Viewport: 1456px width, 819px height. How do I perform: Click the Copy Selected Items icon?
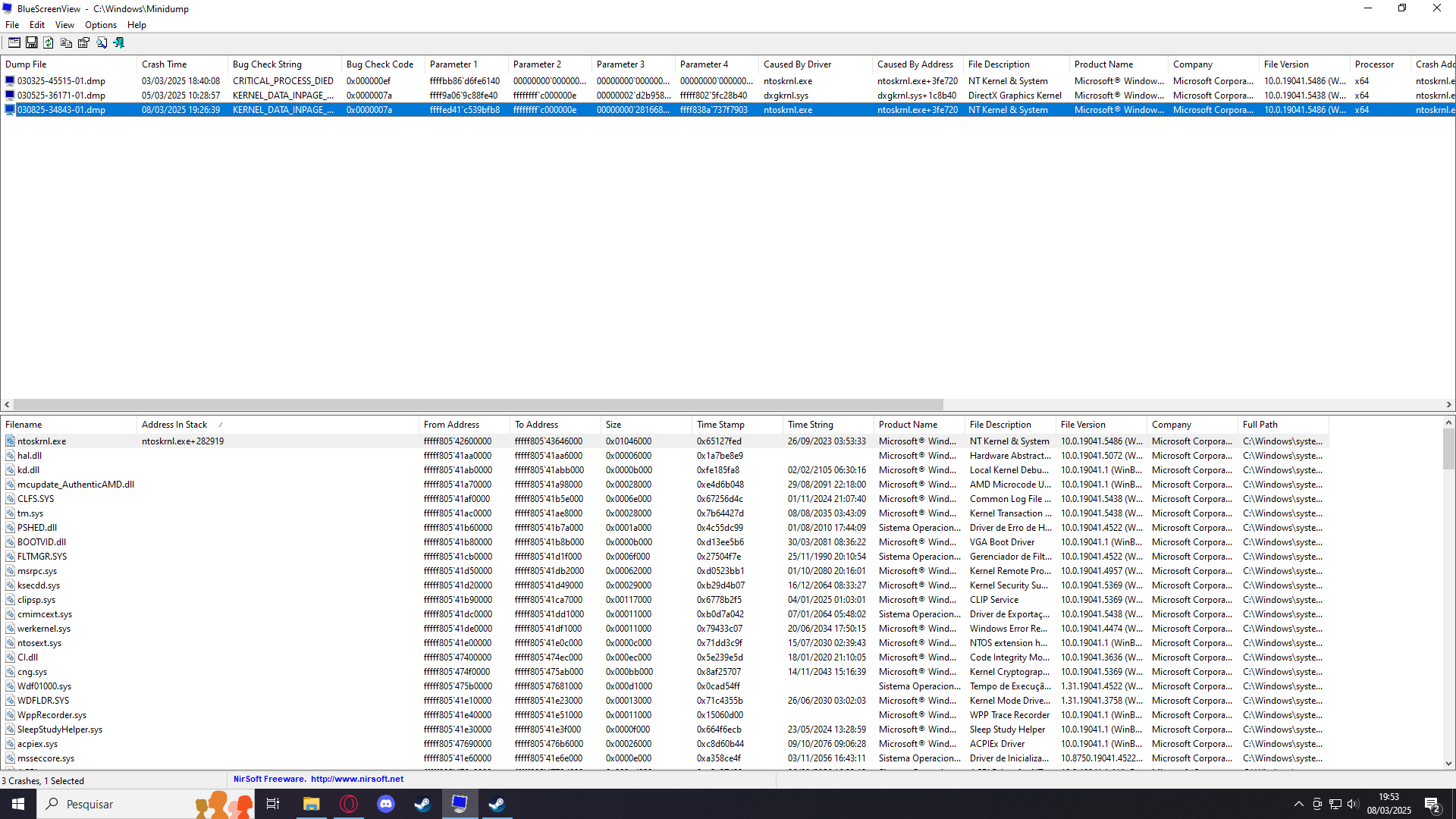point(66,43)
